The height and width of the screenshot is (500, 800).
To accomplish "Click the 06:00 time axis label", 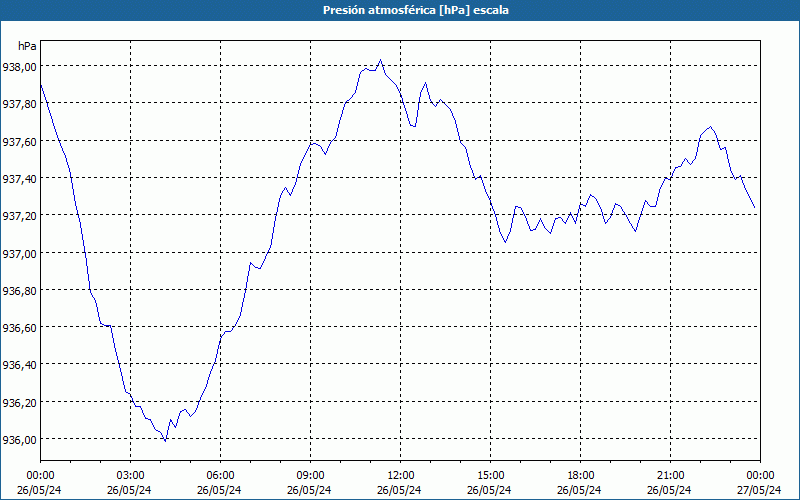I will [220, 476].
